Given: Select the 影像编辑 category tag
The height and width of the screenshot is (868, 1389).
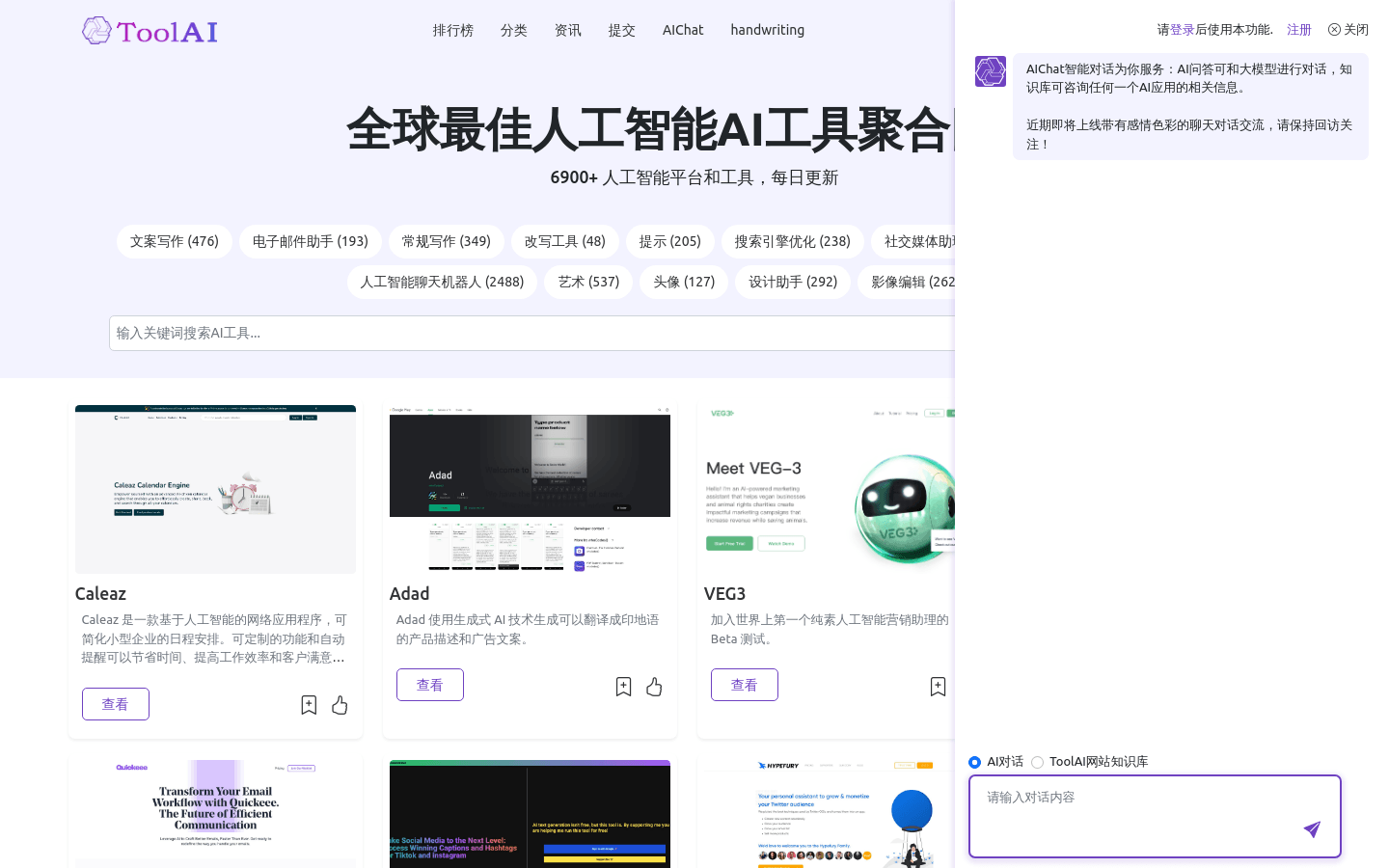Looking at the screenshot, I should point(907,282).
